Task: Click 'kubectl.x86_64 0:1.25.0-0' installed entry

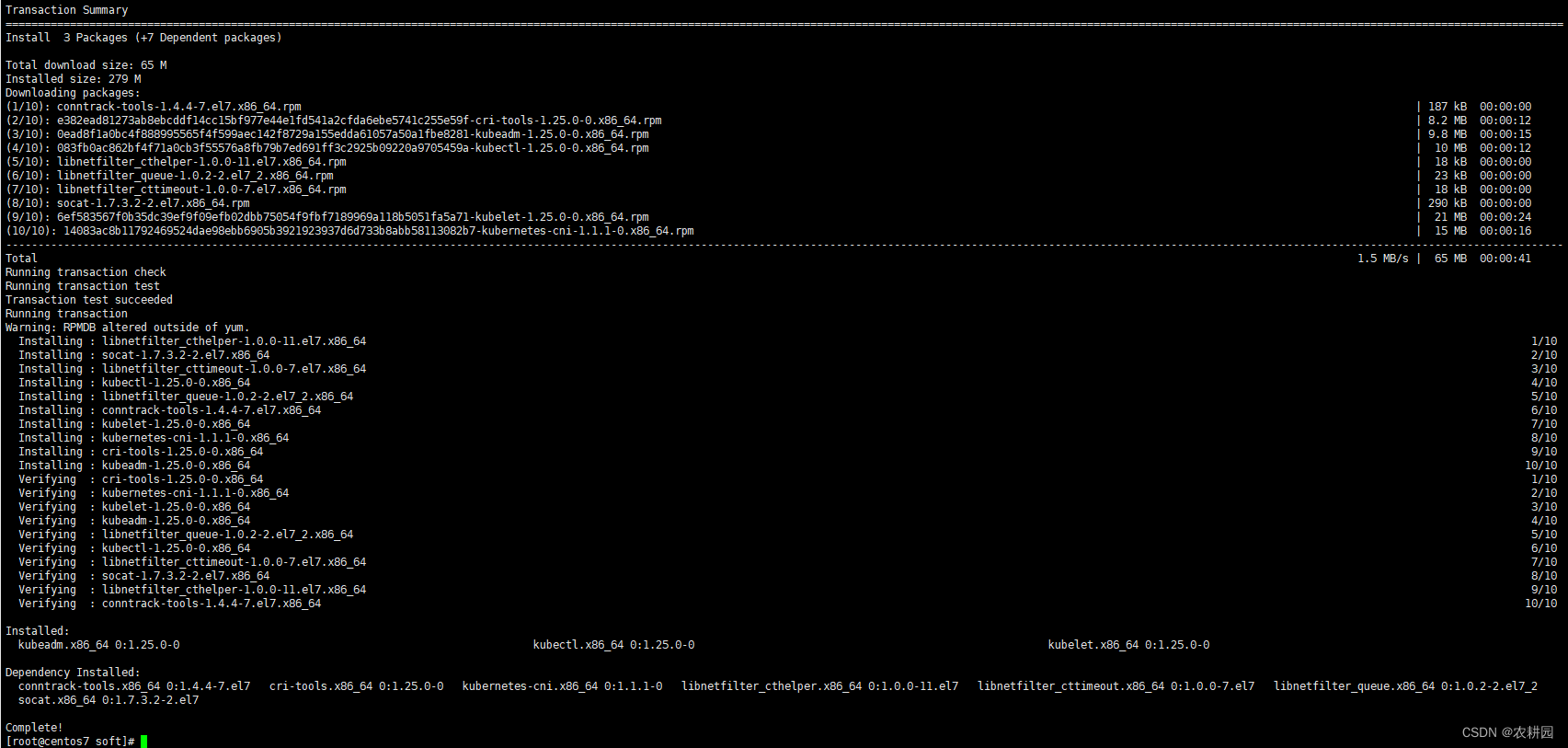Action: pos(614,645)
